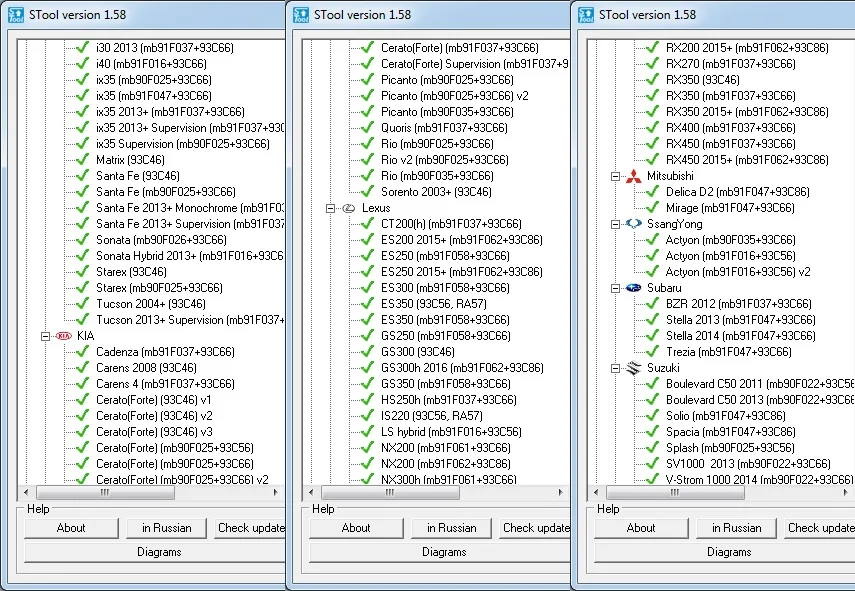Select Tucson 2004+ (93C46) entry

pyautogui.click(x=151, y=304)
